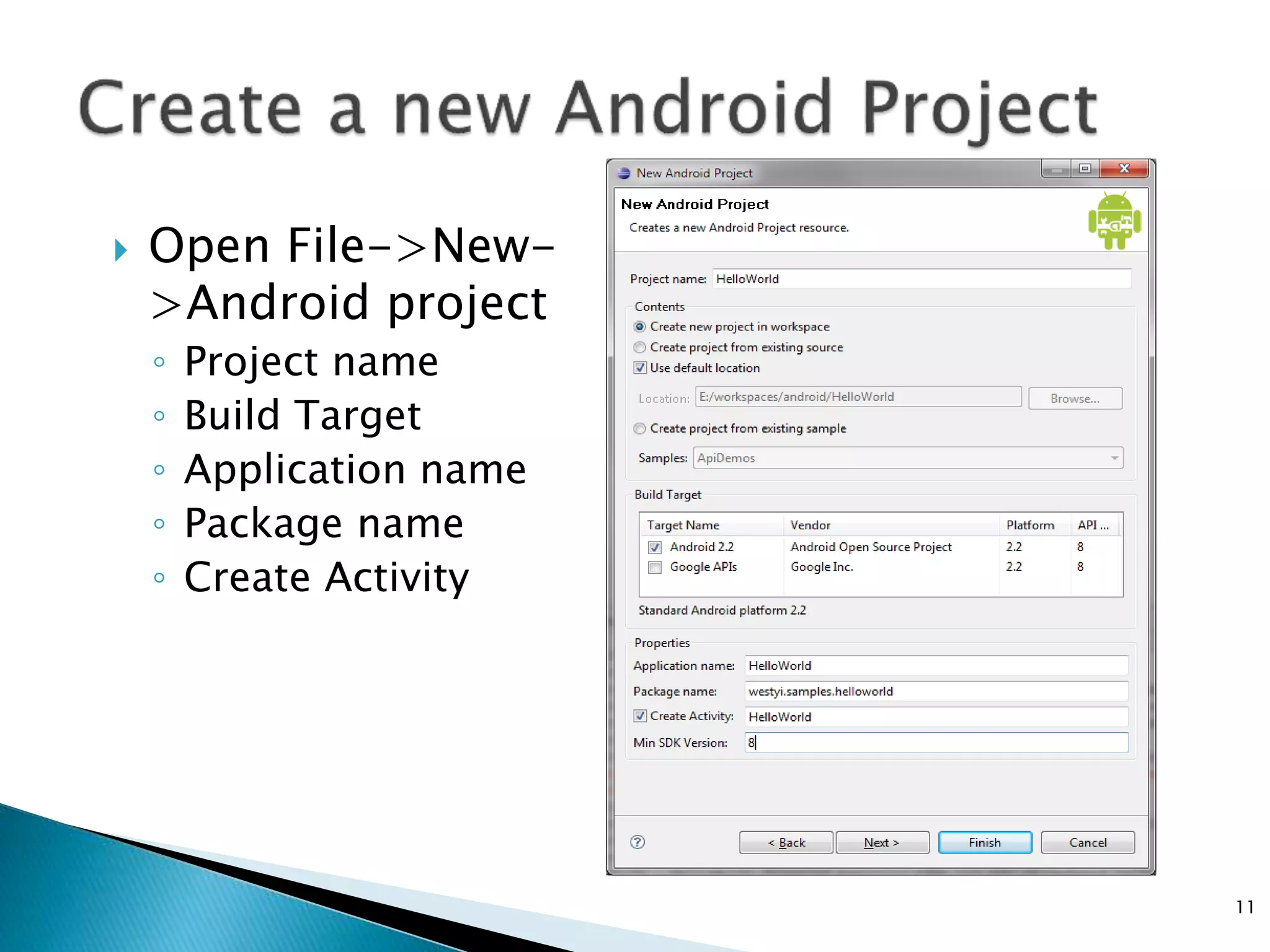This screenshot has width=1270, height=952.
Task: Click Google Inc. vendor cell
Action: click(822, 566)
